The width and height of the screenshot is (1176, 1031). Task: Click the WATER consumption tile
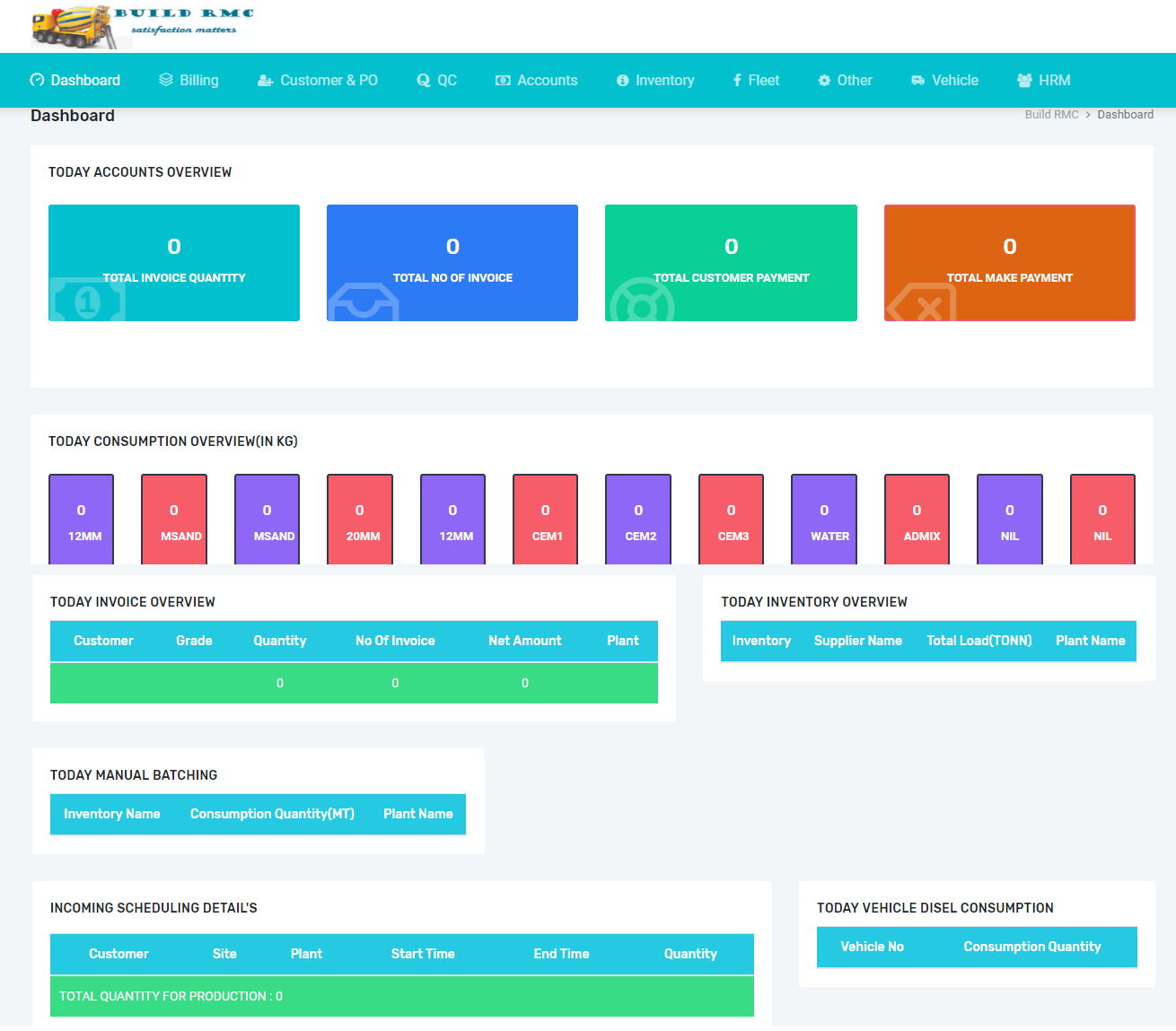pyautogui.click(x=824, y=520)
